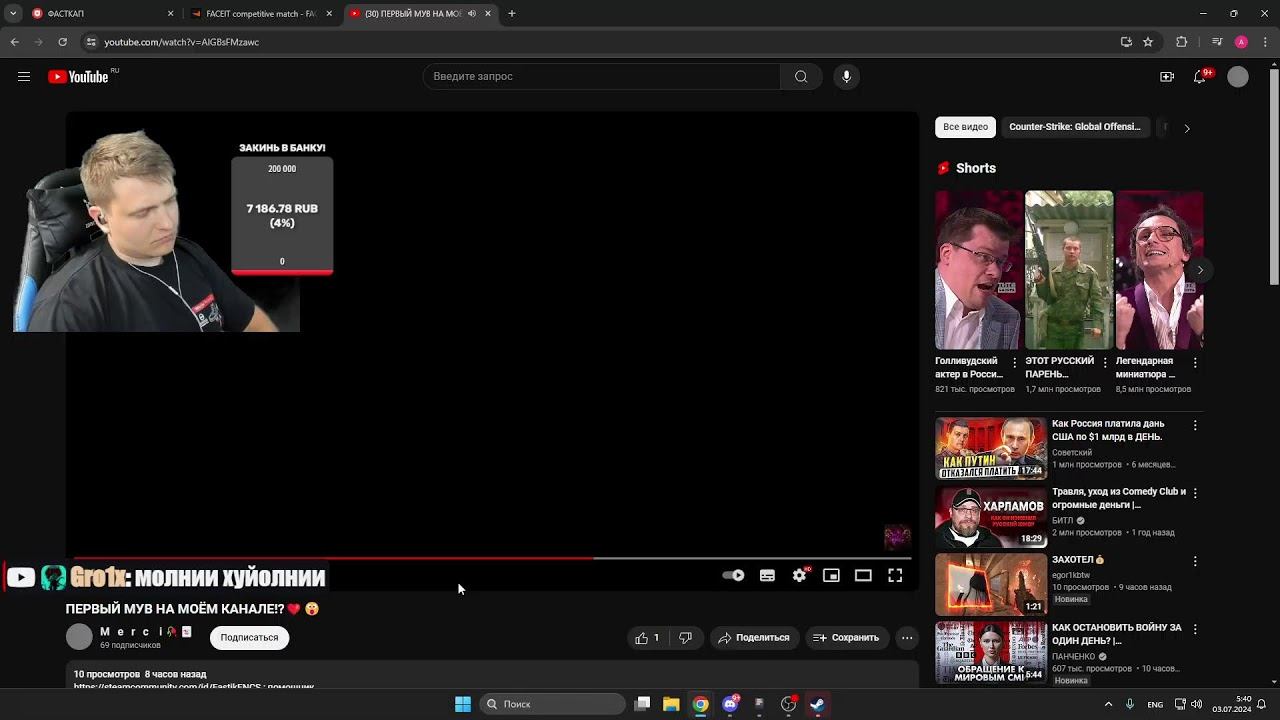Open the Легендарная миниатюра Short thumbnail
Image resolution: width=1280 pixels, height=720 pixels.
[1159, 270]
